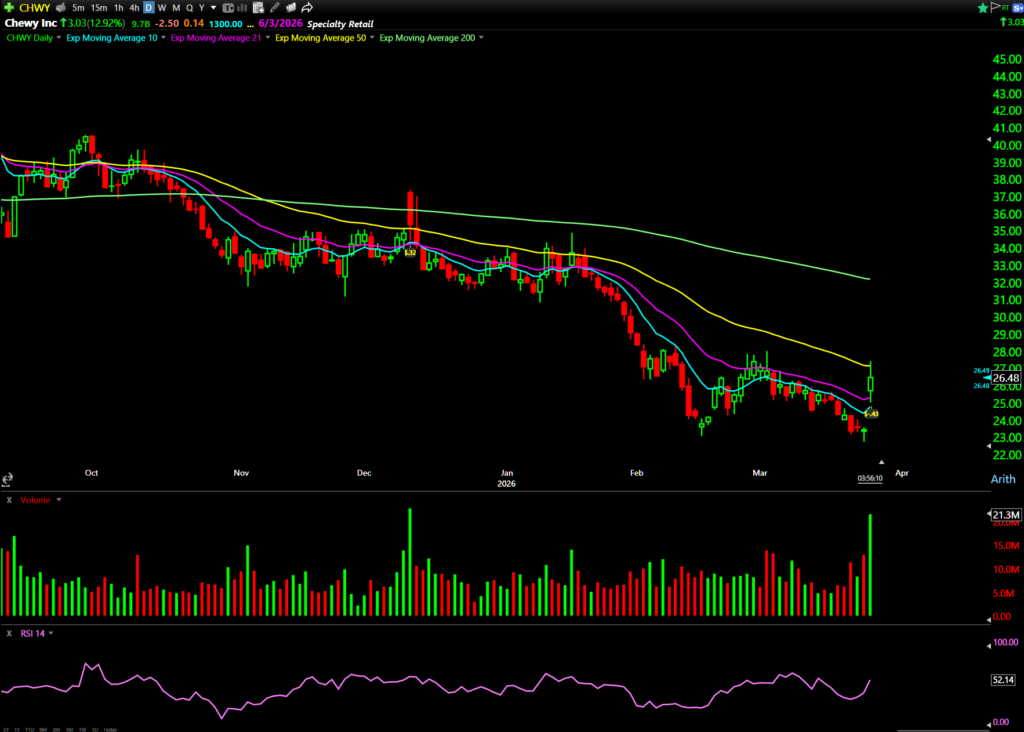Open the CHWY Daily plot menu
Screen dimensions: 1024x732
tap(60, 38)
